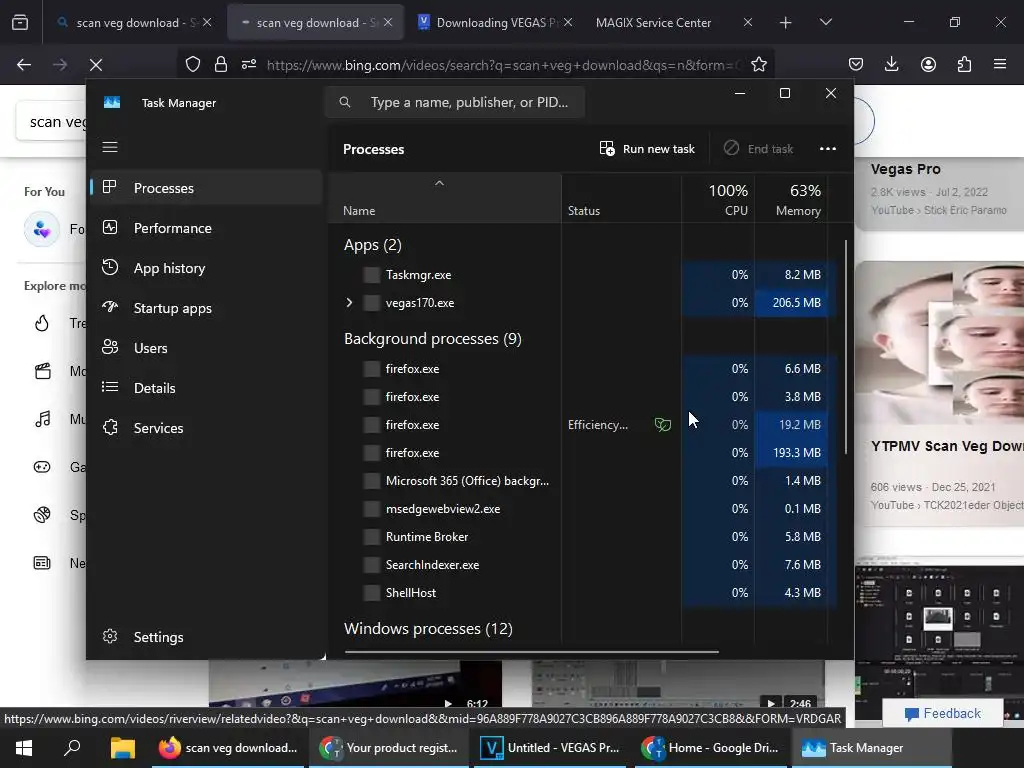Select the SearchIndexer.exe process
The image size is (1024, 768).
(x=583, y=565)
